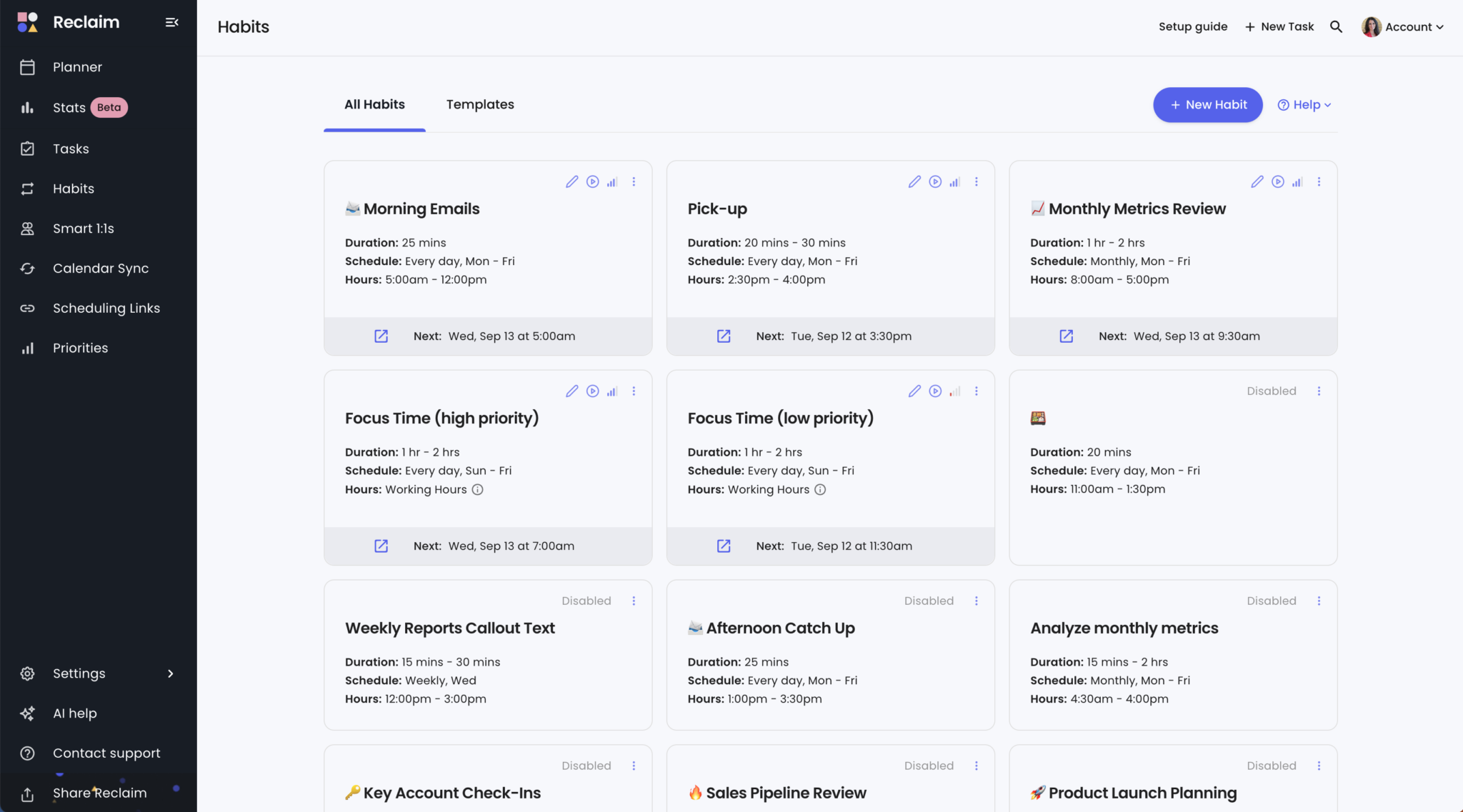The width and height of the screenshot is (1463, 812).
Task: Click the priority bars icon on Focus Time (low priority)
Action: (955, 391)
